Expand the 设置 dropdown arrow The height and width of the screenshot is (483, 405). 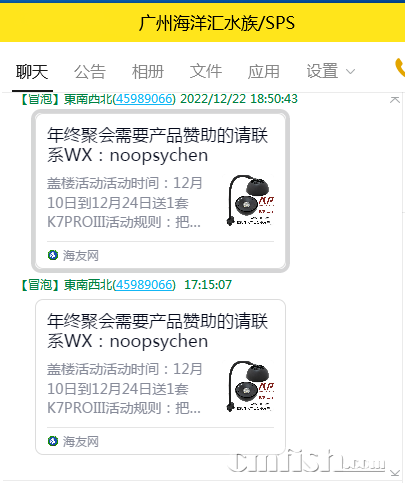[x=350, y=71]
